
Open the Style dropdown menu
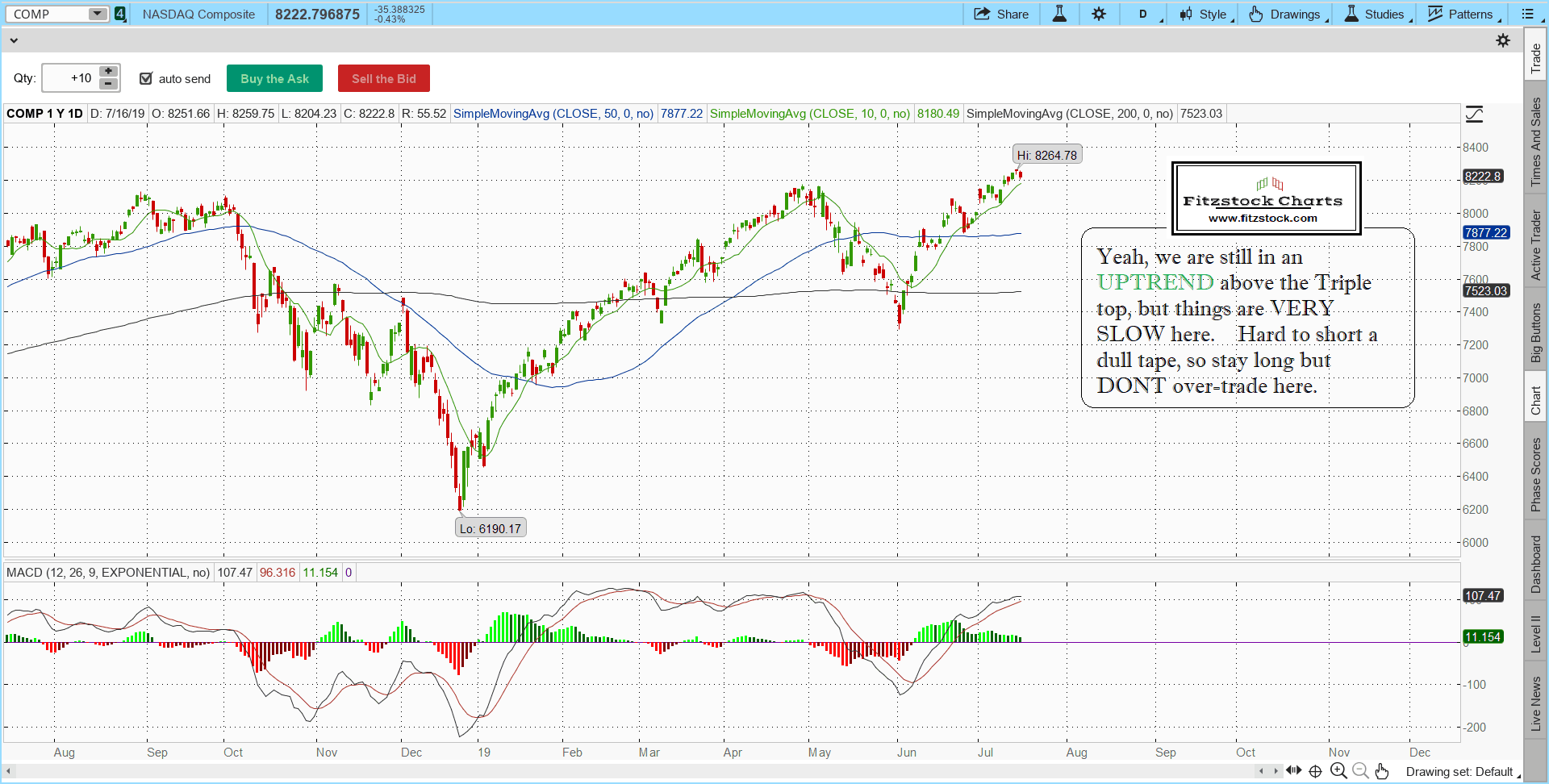tap(1205, 14)
